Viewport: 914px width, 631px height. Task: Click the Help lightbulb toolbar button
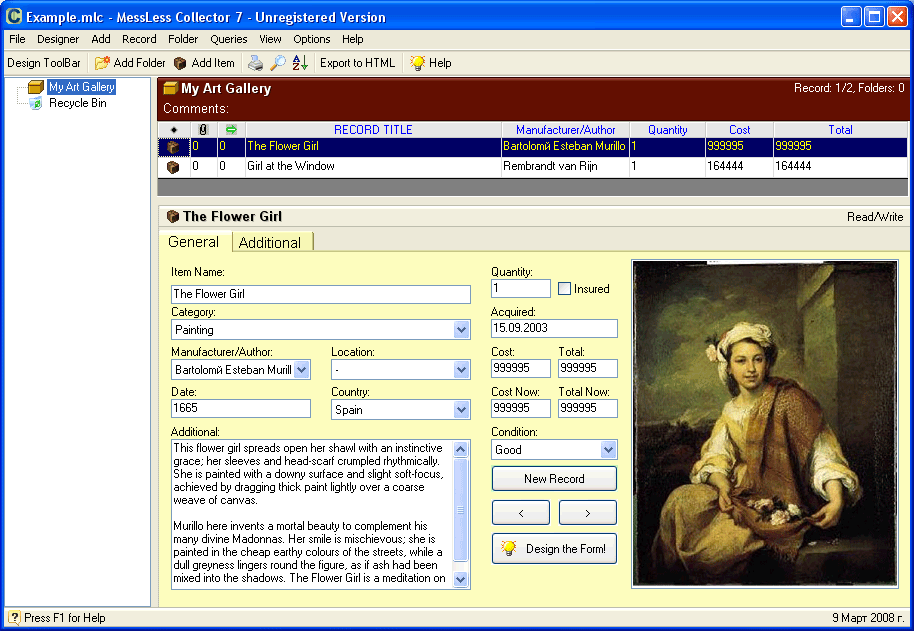pos(431,63)
